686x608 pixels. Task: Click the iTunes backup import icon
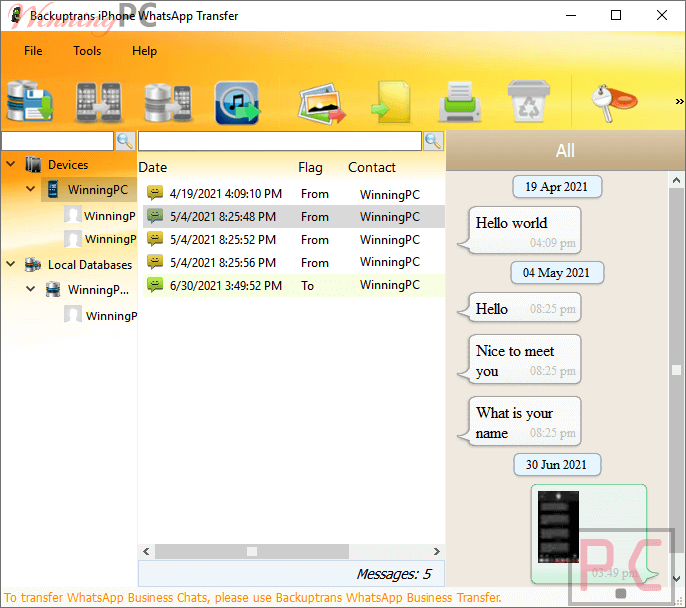(x=237, y=102)
